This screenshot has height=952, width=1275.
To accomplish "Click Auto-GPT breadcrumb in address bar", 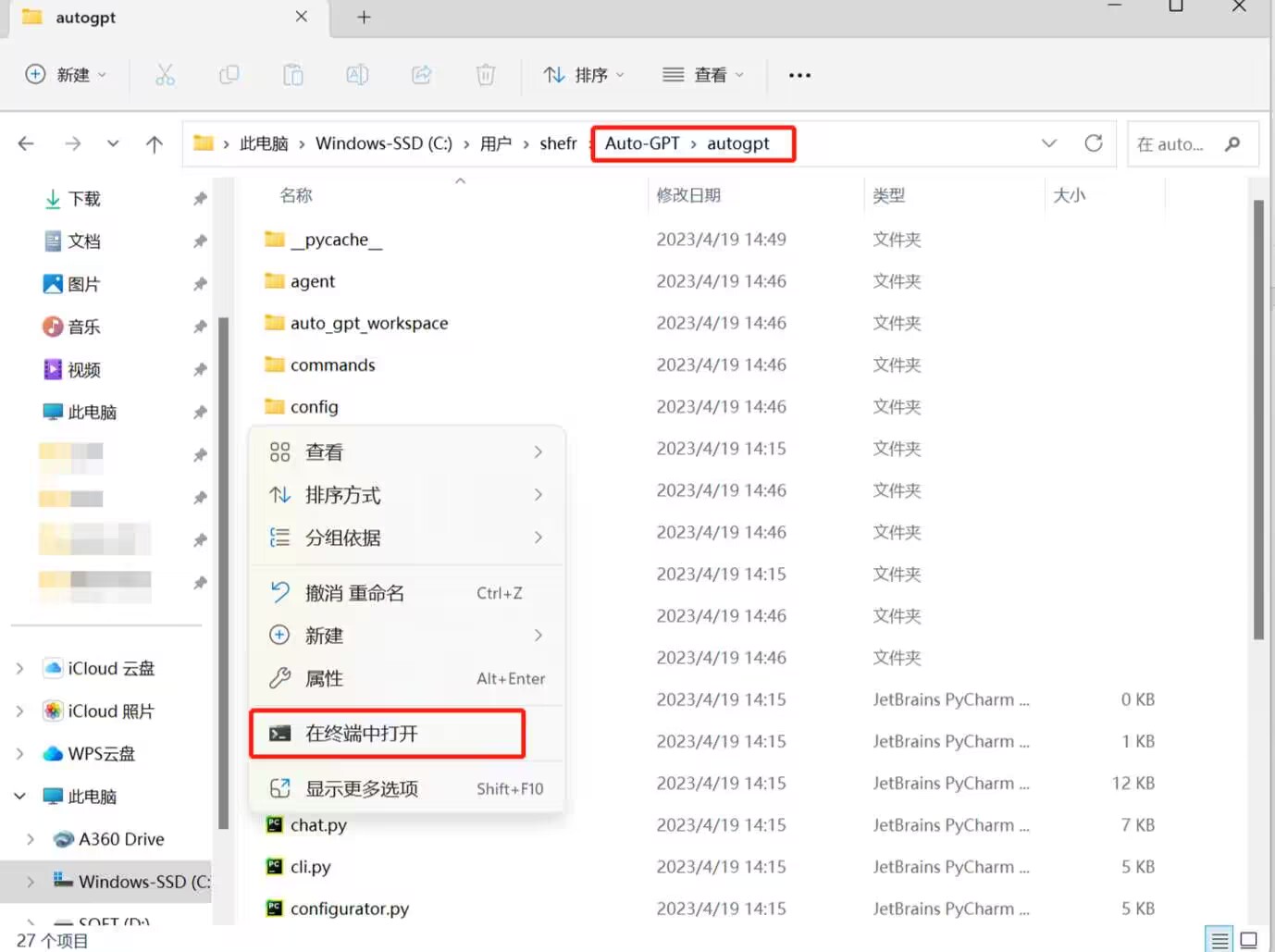I will [x=642, y=143].
